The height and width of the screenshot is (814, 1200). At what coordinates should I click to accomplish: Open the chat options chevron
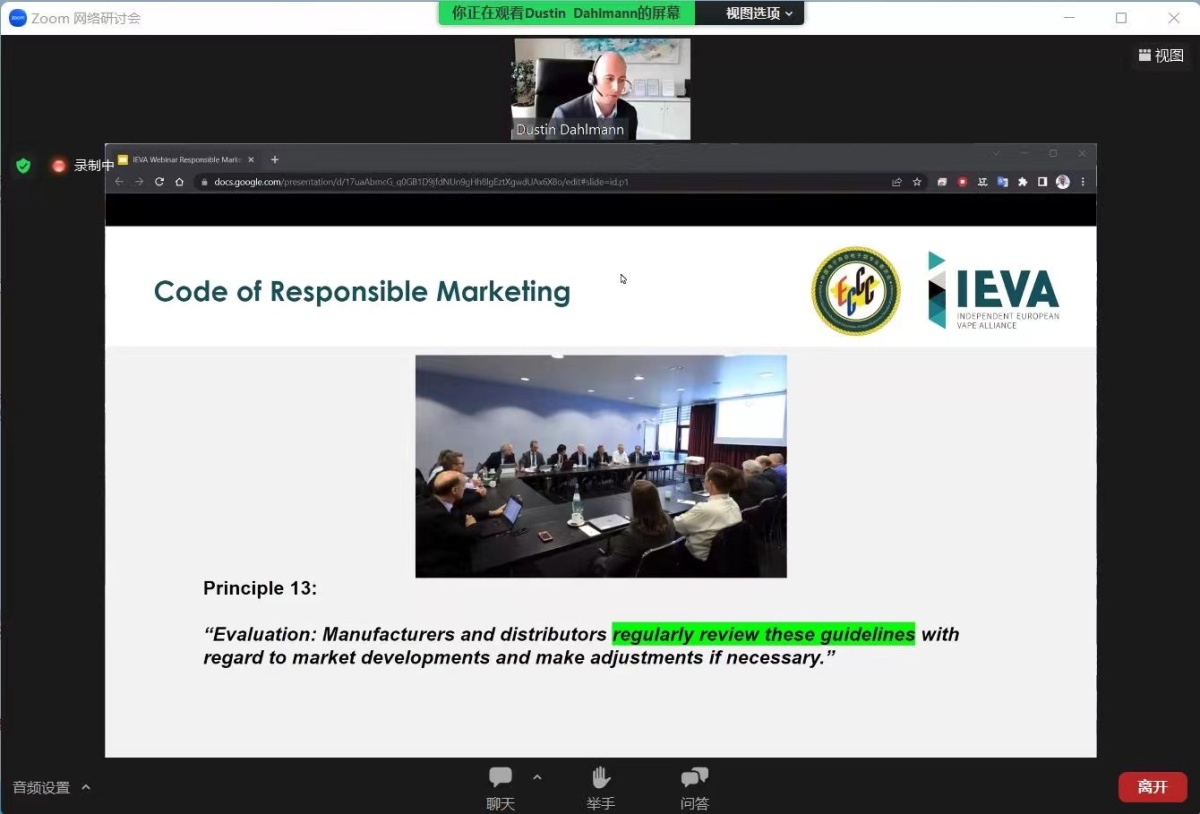pos(537,776)
